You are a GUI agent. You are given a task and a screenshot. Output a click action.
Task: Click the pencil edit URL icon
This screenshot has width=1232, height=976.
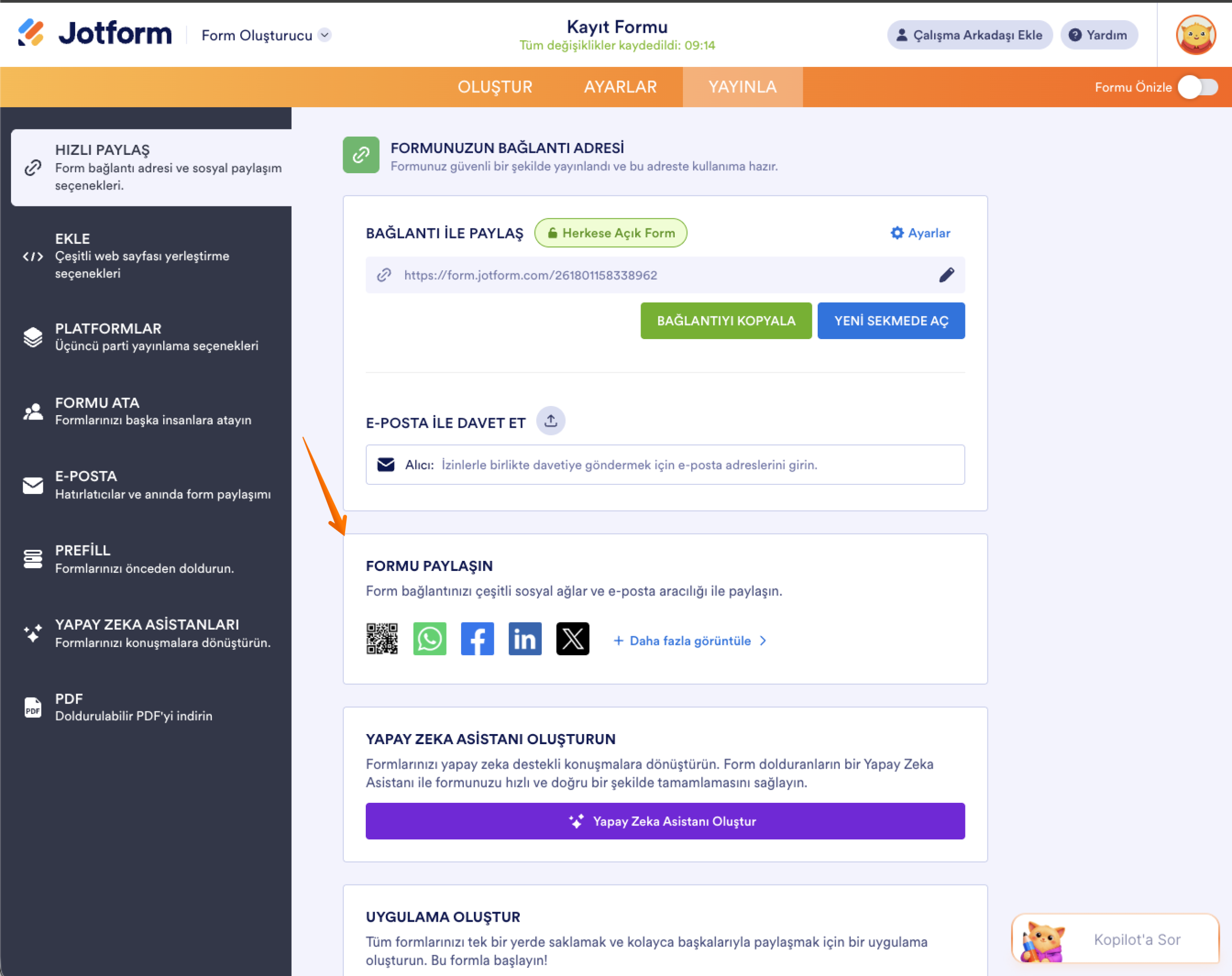click(x=946, y=275)
